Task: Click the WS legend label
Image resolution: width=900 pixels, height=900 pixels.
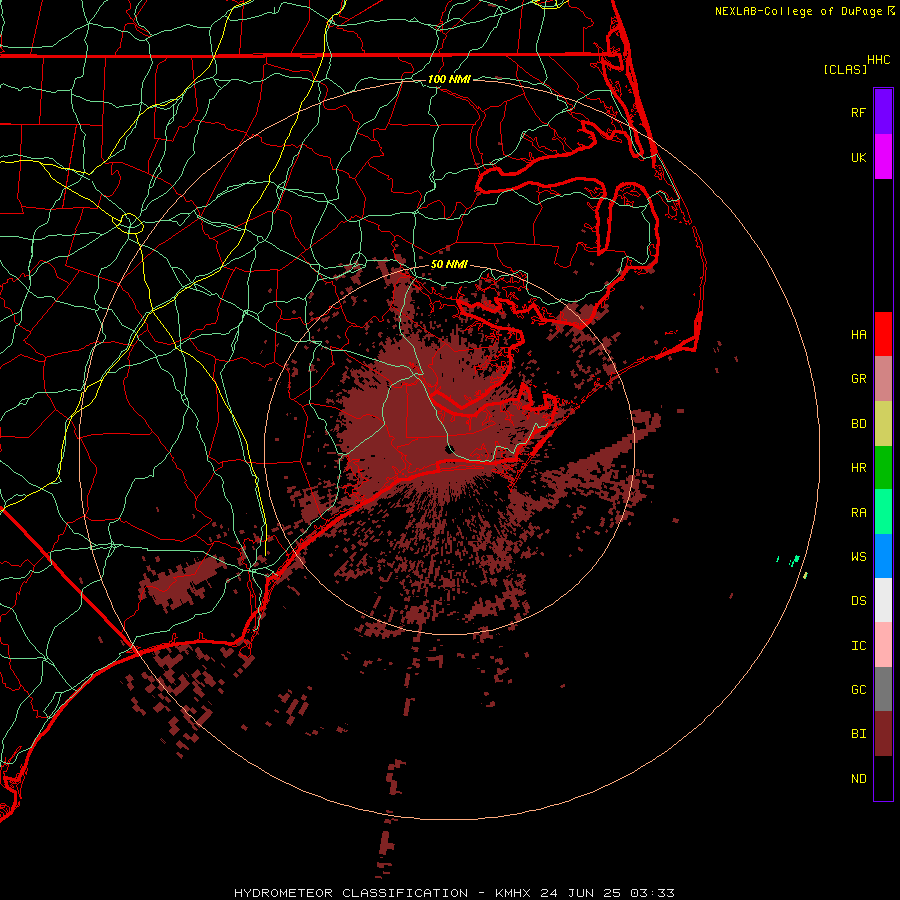Action: click(859, 556)
